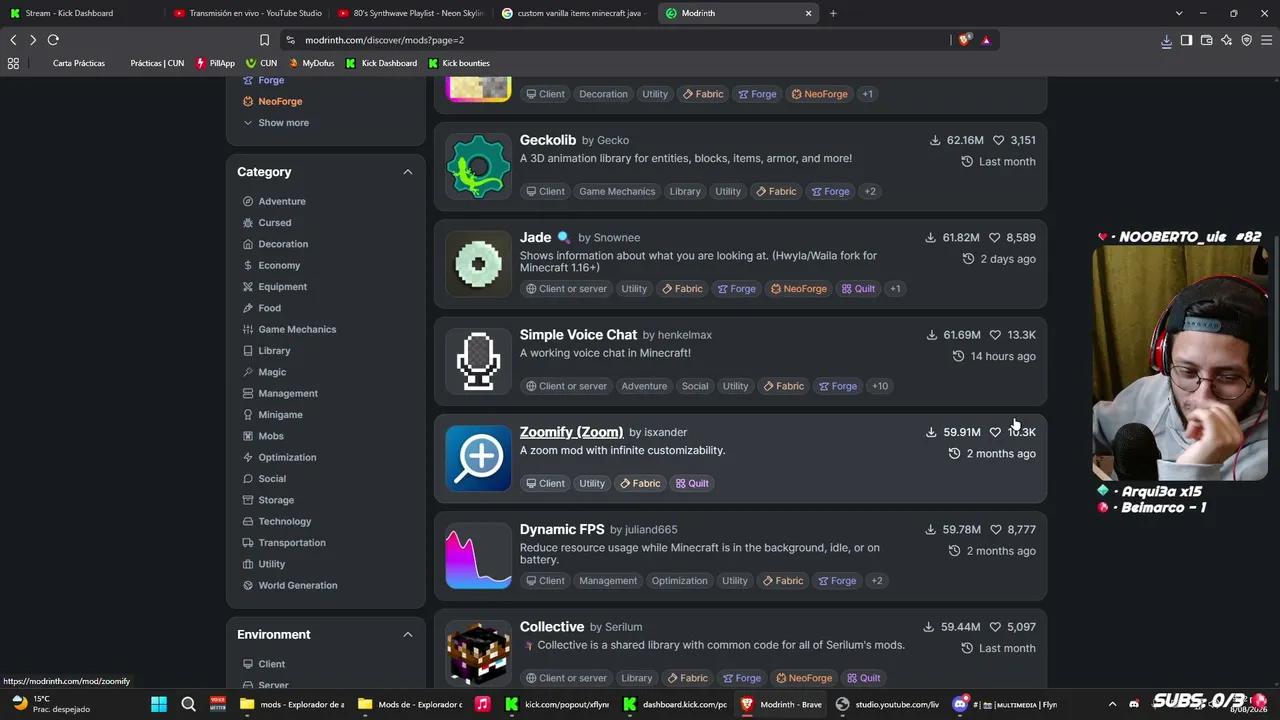Switch to the 80's Synthwave Playlist tab
Screen dimensions: 1280x720
410,13
